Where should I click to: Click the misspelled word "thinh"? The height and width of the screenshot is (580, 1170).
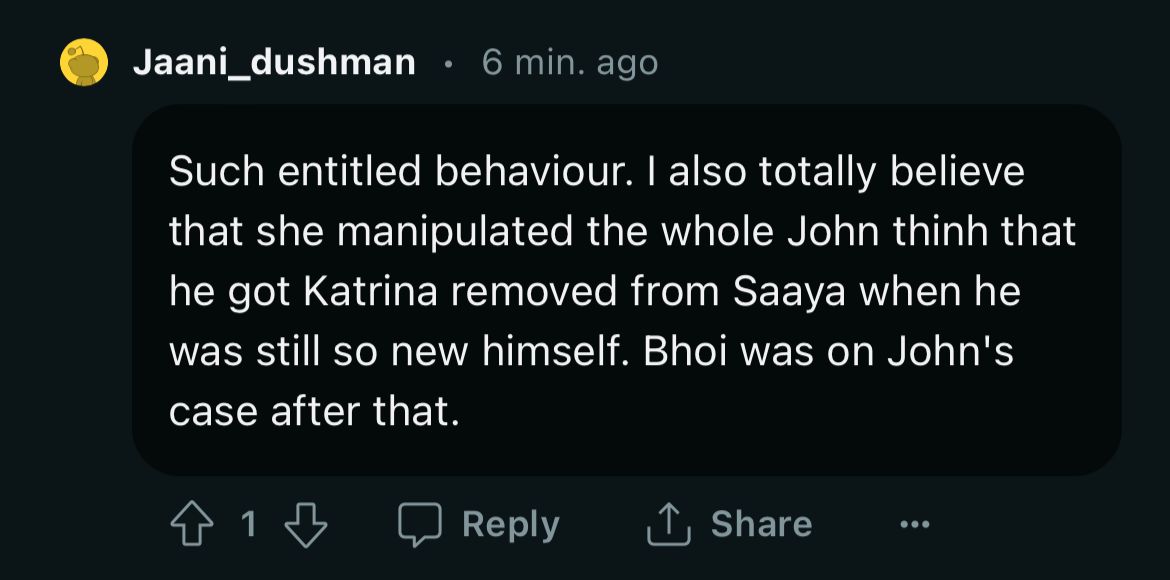click(x=933, y=232)
